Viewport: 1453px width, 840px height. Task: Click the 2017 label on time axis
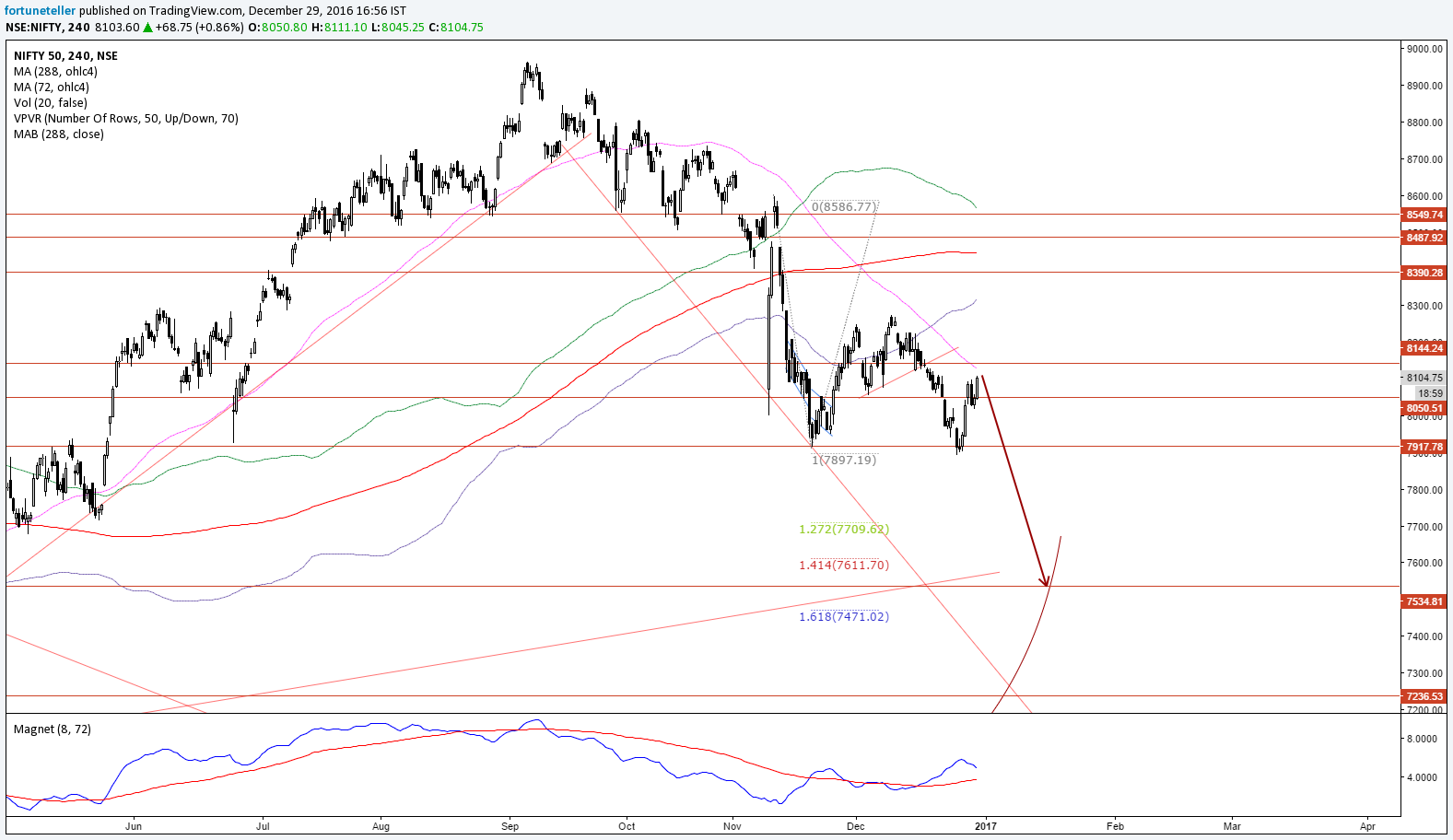point(985,826)
